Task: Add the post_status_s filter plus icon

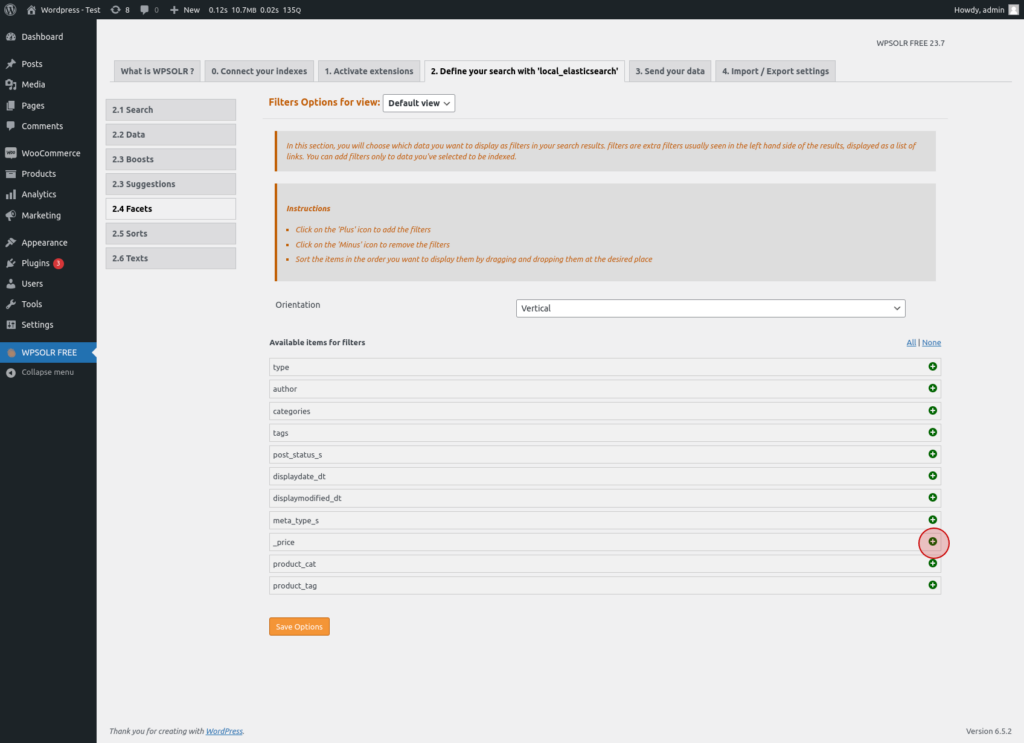Action: pos(933,454)
